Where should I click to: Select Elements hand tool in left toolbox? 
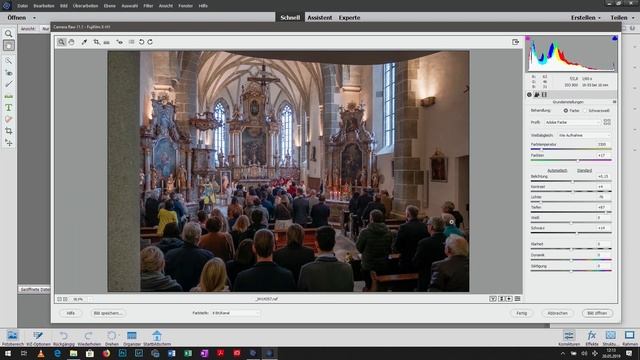(x=9, y=45)
